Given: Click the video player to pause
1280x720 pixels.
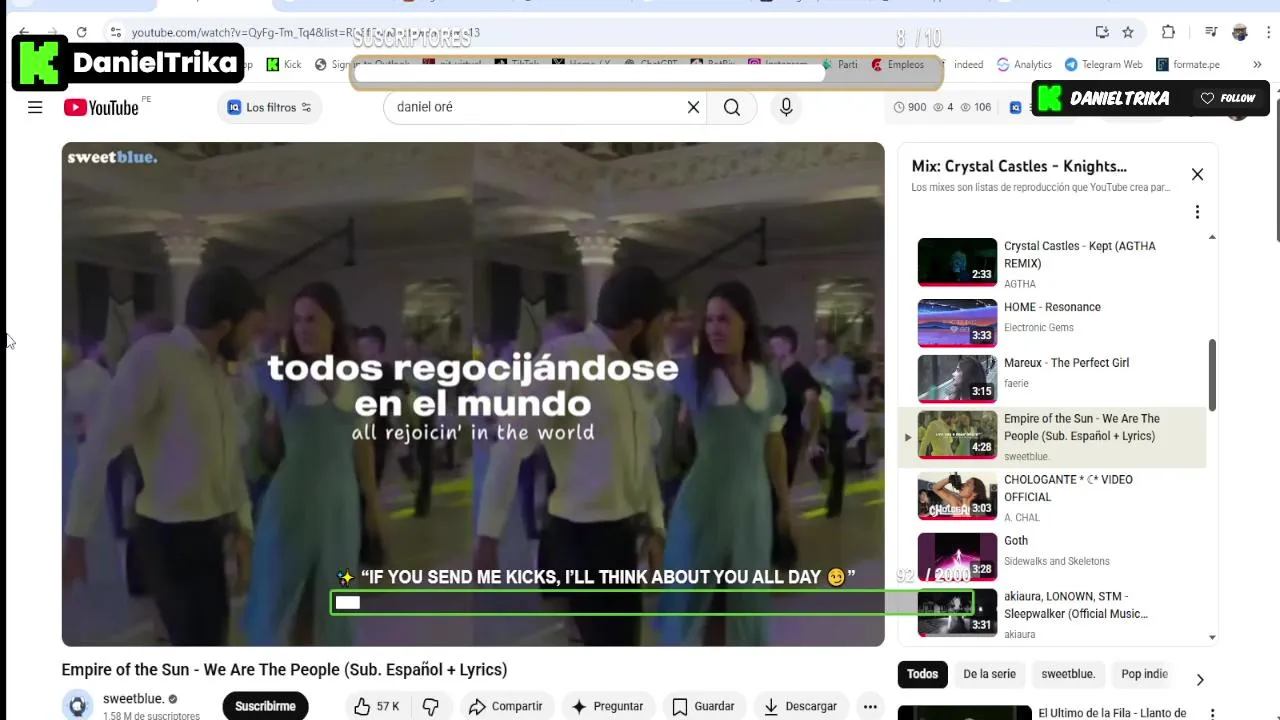Looking at the screenshot, I should click(x=473, y=394).
